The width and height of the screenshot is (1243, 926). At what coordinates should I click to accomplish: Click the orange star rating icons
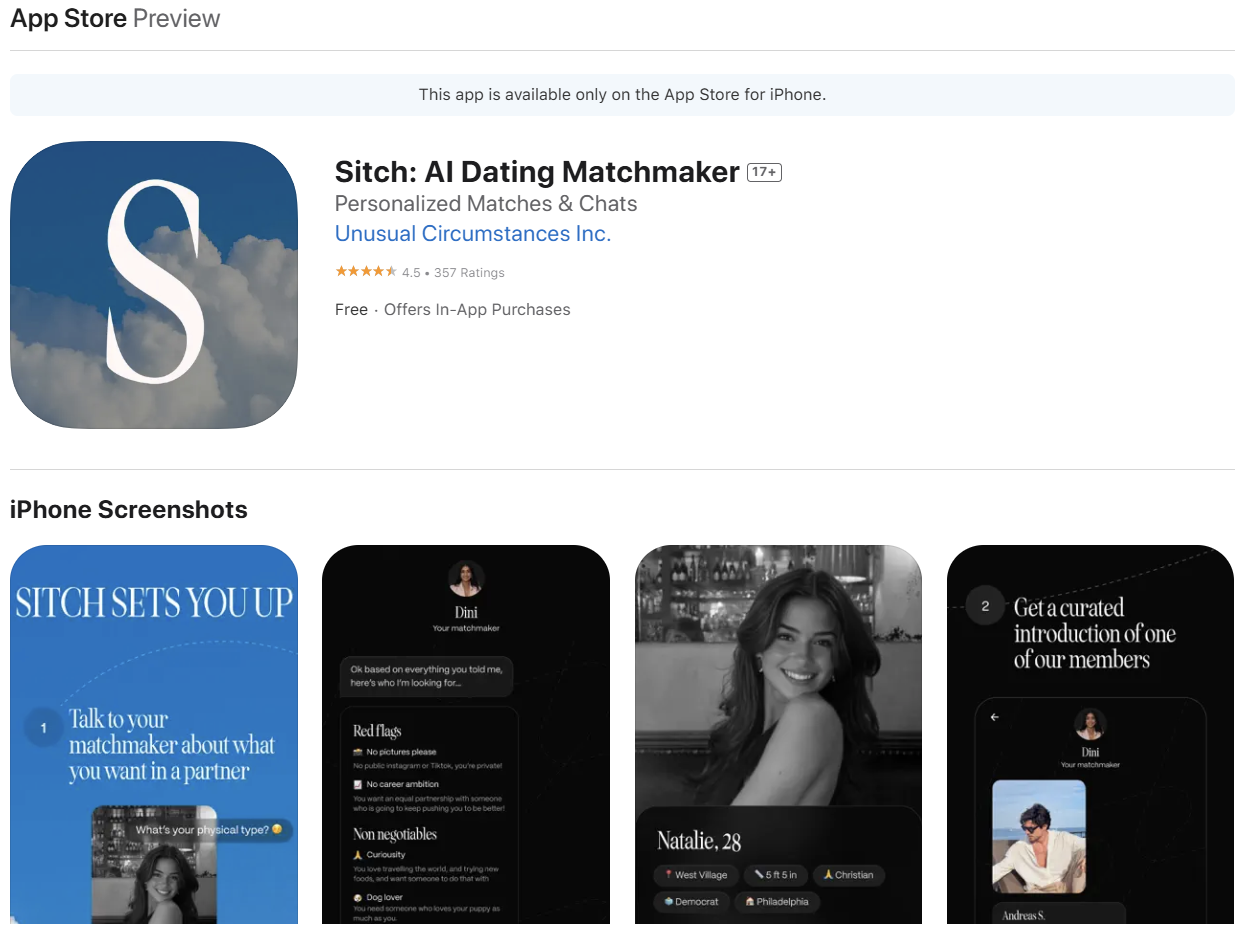(366, 272)
